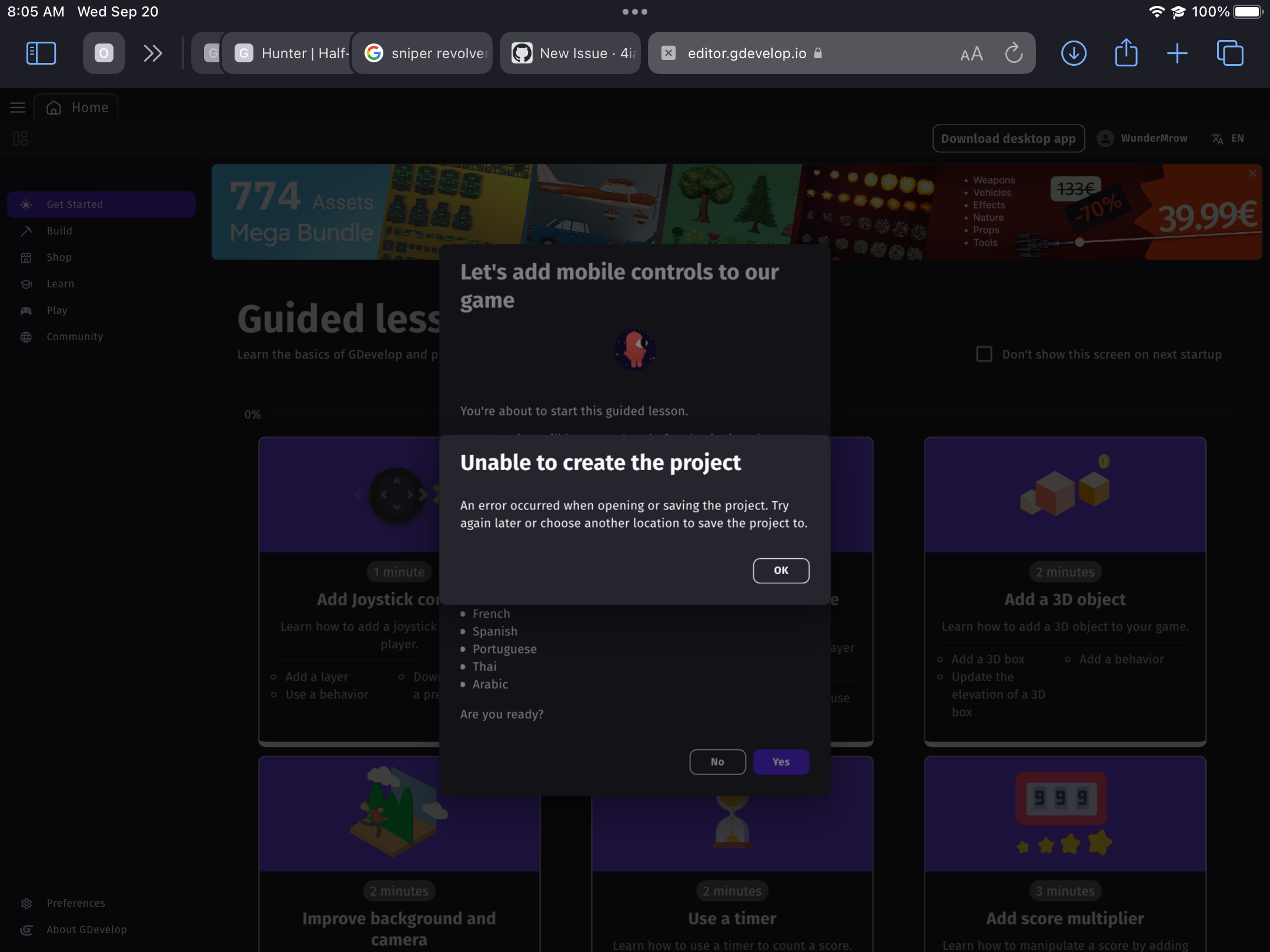Open Safari's downloads list
This screenshot has height=952, width=1270.
click(1073, 53)
